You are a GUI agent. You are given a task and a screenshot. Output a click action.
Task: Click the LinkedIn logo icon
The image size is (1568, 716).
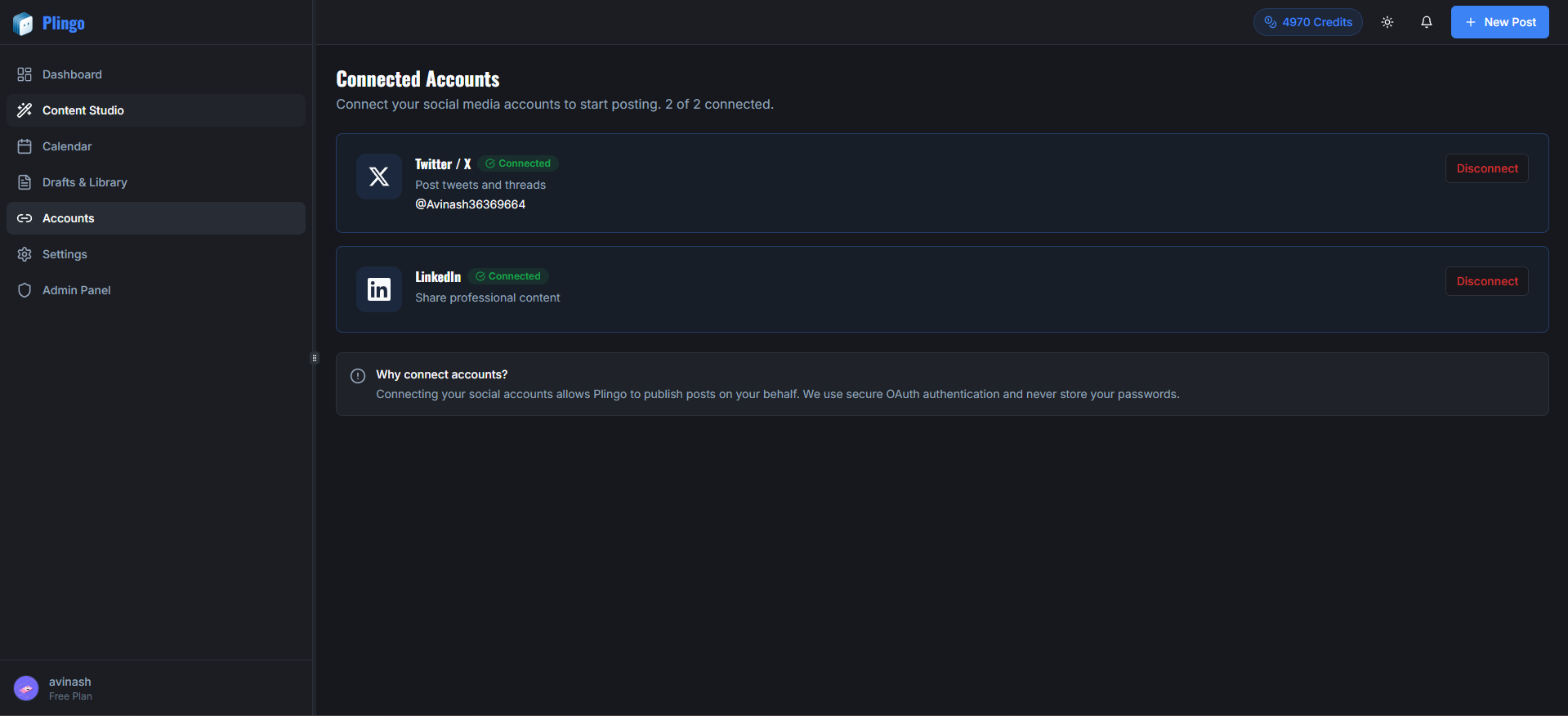379,289
